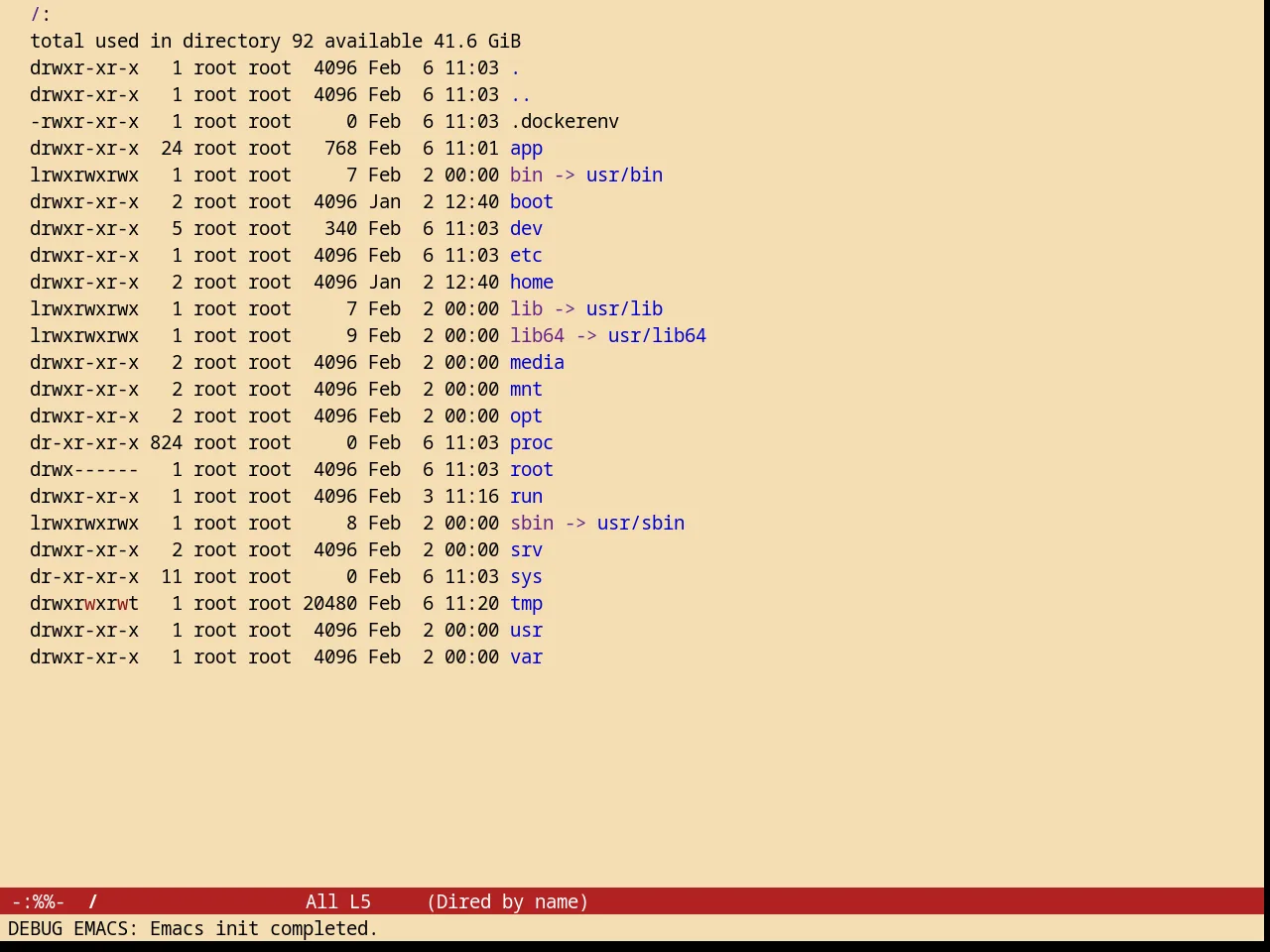Follow the bin symlink entry
The height and width of the screenshot is (952, 1270).
526,176
